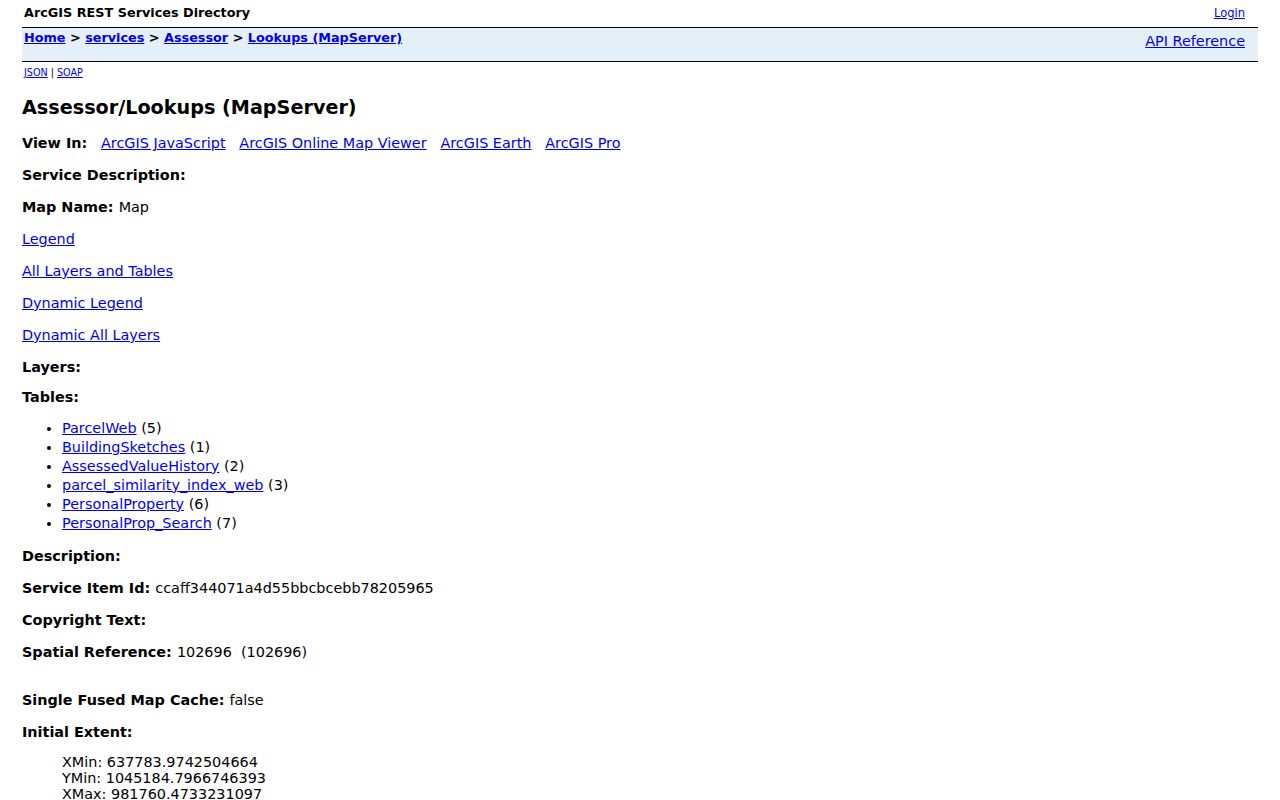Open the PersonalProperty table
This screenshot has height=800, width=1280.
coord(123,504)
